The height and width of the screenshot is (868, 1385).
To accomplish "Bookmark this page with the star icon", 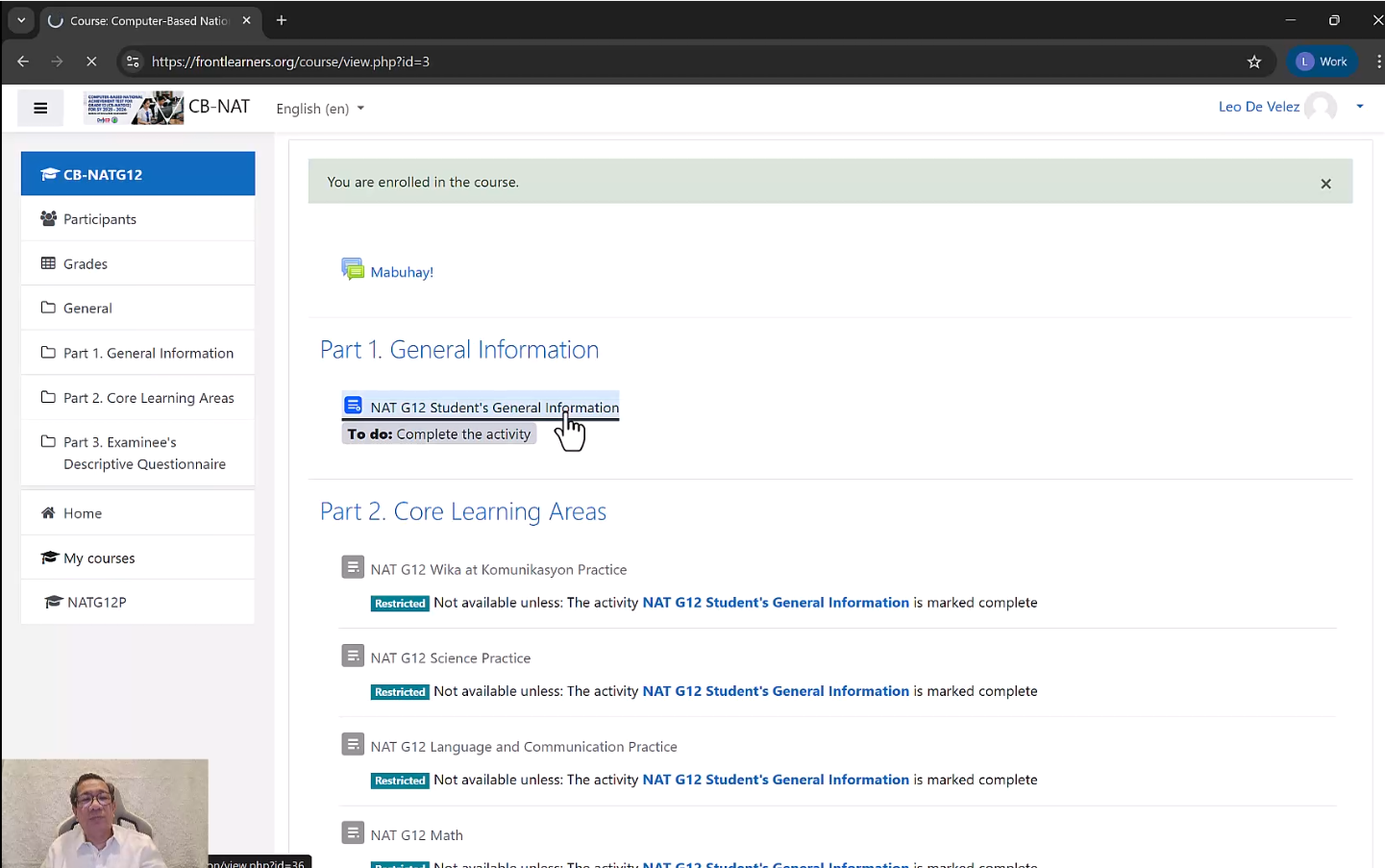I will (x=1253, y=62).
